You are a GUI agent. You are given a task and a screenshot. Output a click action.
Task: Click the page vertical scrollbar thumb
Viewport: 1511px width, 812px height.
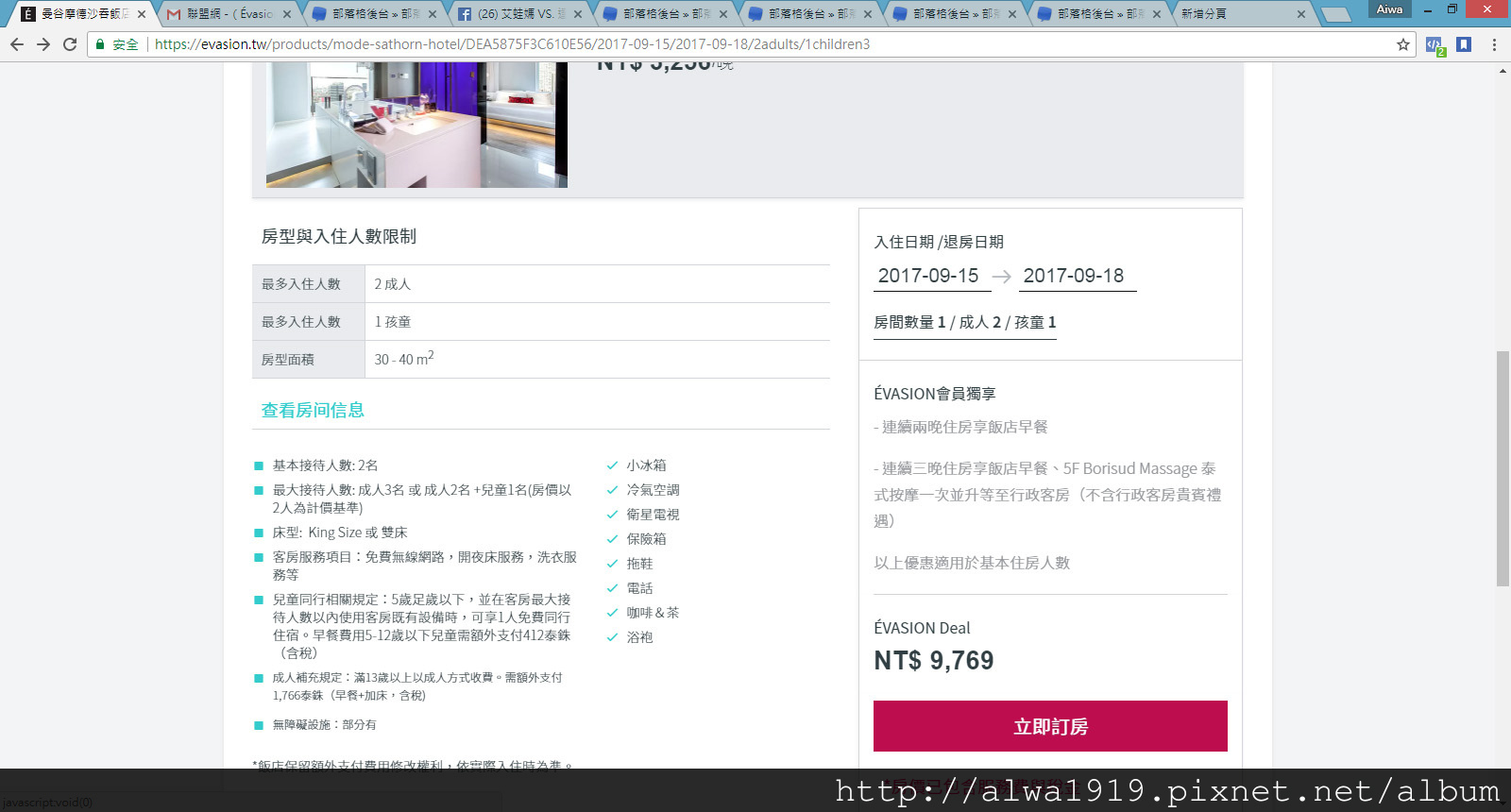tap(1503, 468)
